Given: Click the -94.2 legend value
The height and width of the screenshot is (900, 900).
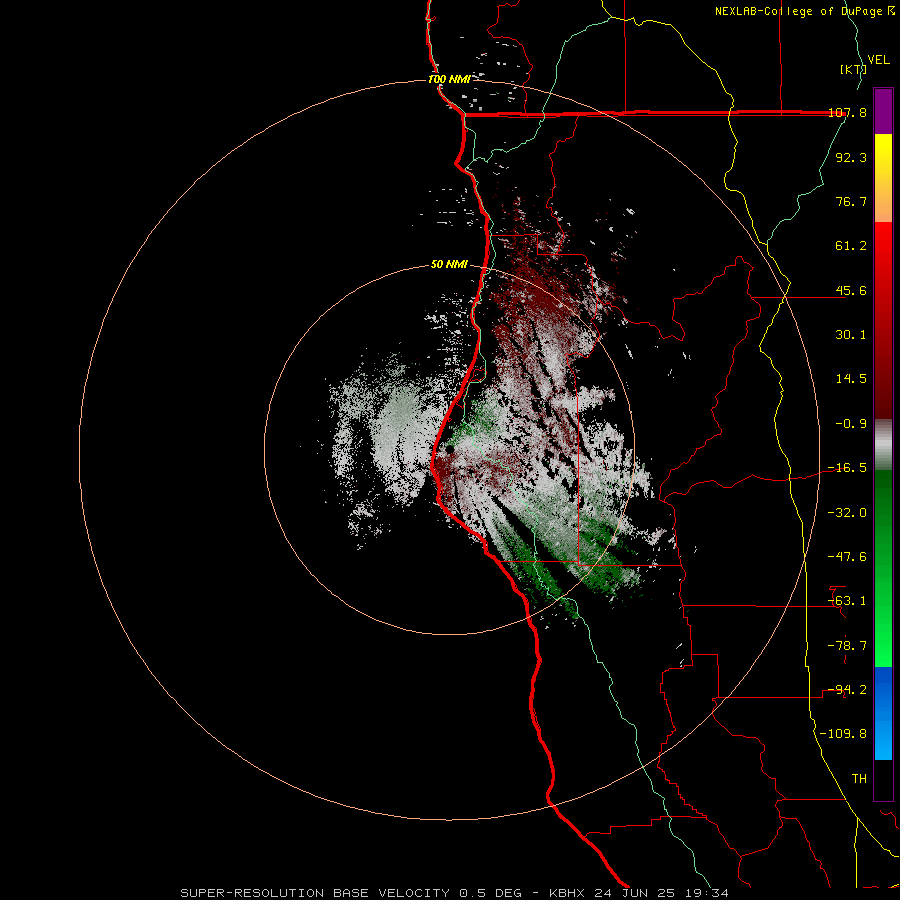Looking at the screenshot, I should (x=847, y=690).
